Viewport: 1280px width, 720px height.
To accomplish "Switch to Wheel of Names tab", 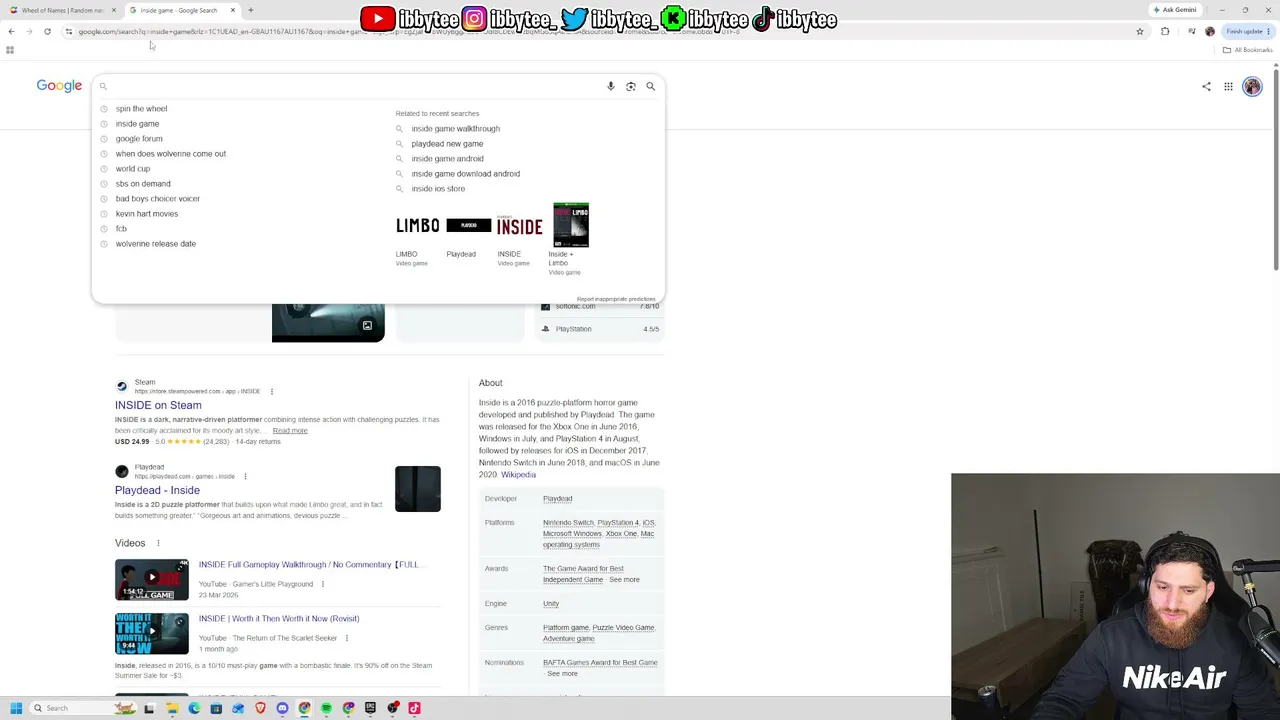I will (x=62, y=10).
